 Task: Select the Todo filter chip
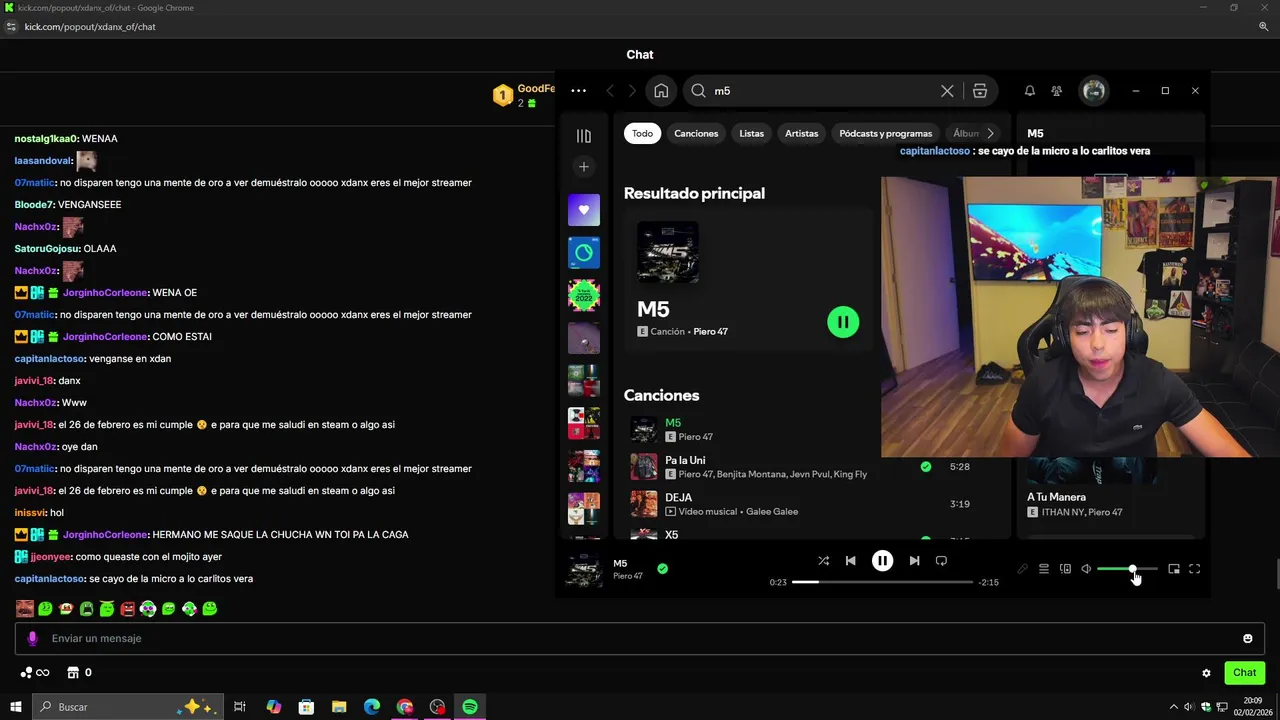pyautogui.click(x=642, y=133)
